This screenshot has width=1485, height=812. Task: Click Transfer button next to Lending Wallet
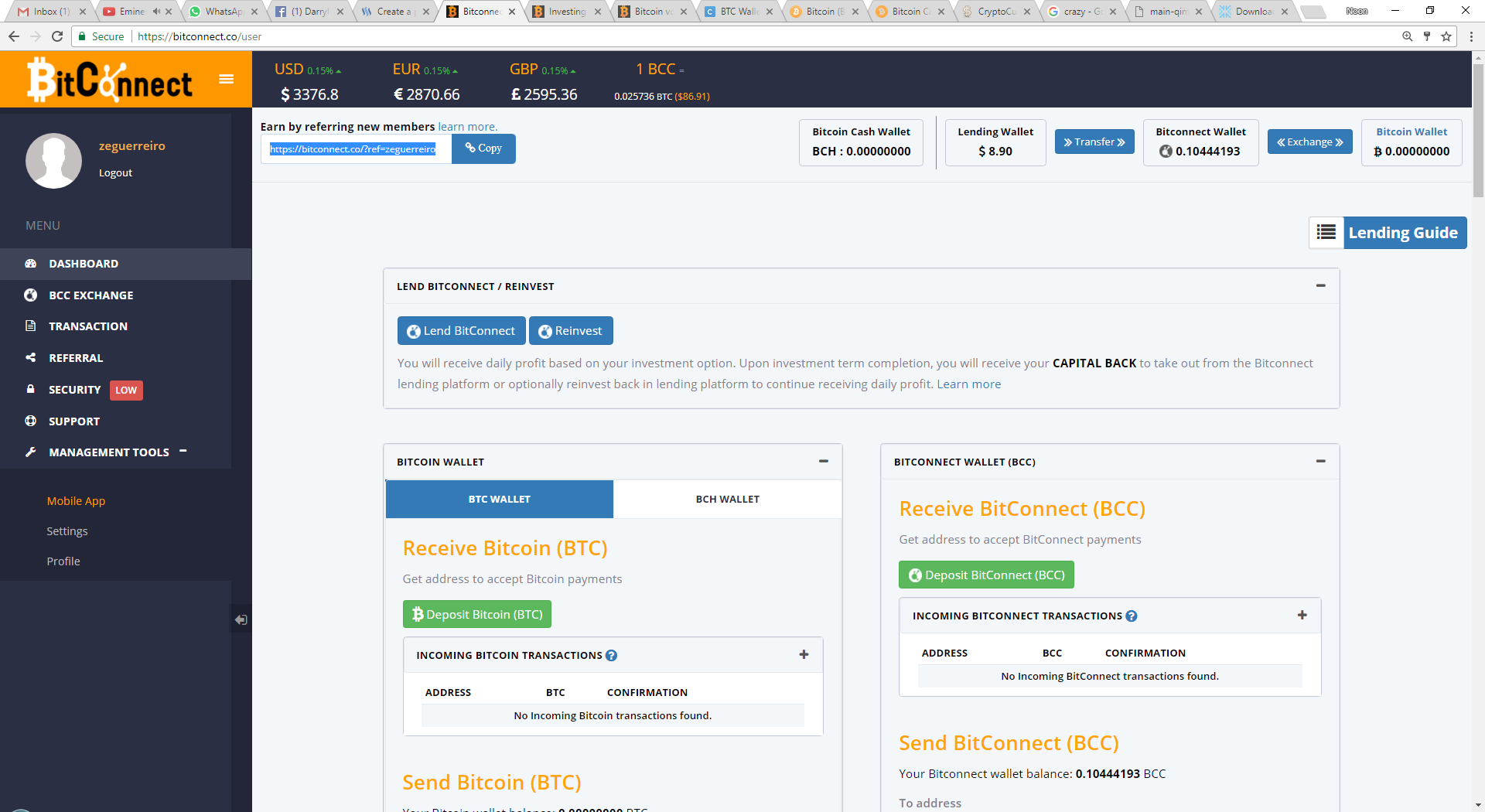(x=1094, y=142)
